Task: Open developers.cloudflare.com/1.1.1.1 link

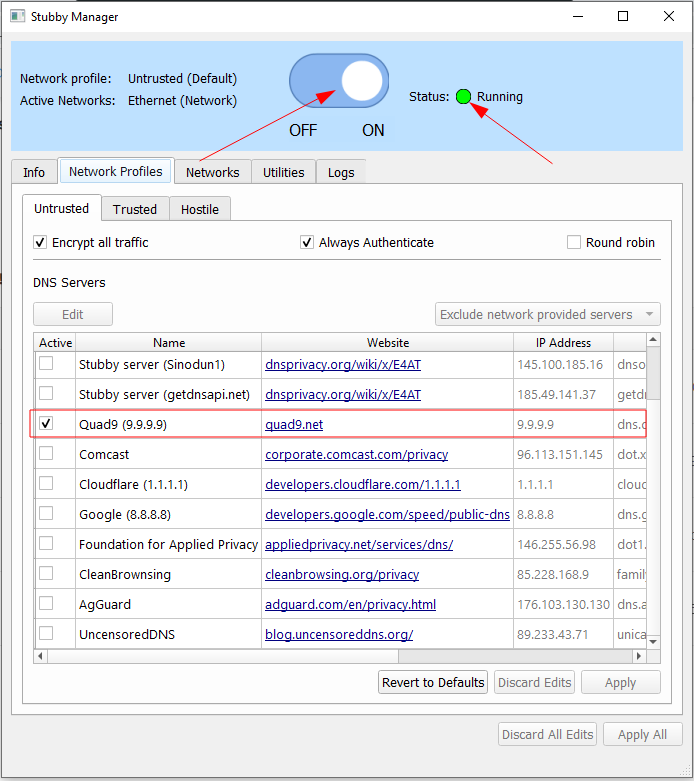Action: (363, 484)
